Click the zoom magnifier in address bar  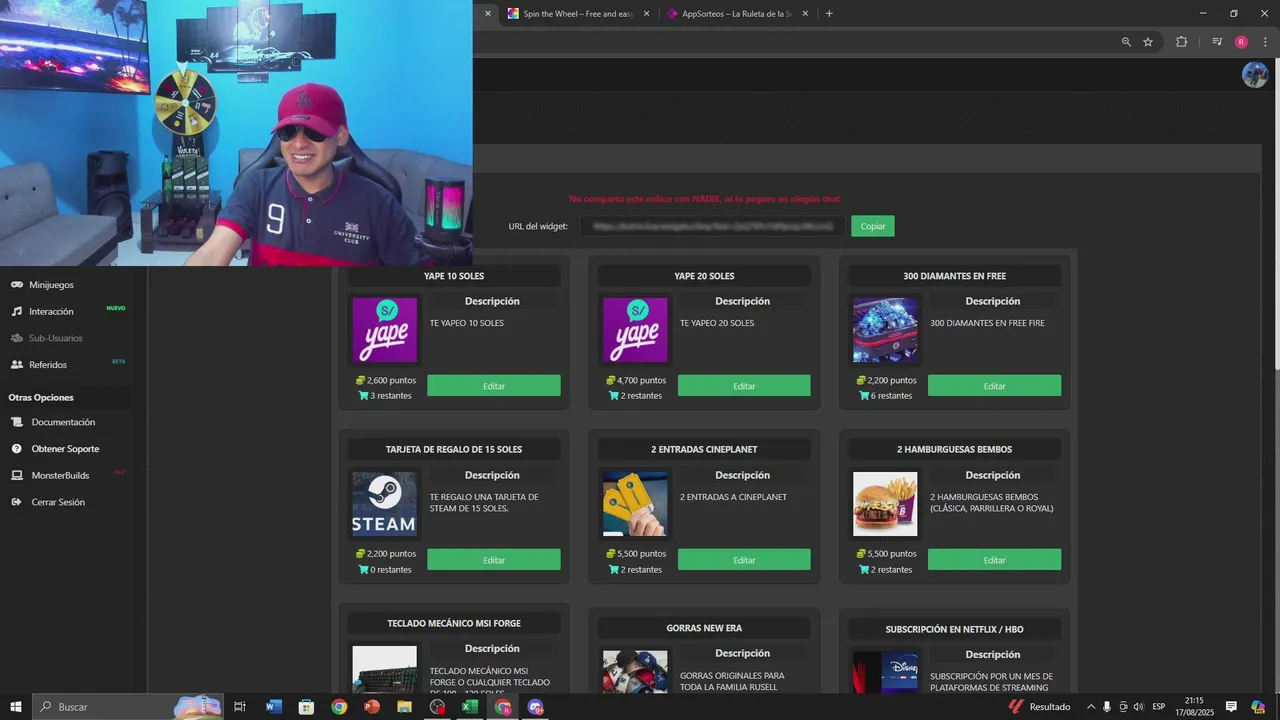pyautogui.click(x=1126, y=42)
